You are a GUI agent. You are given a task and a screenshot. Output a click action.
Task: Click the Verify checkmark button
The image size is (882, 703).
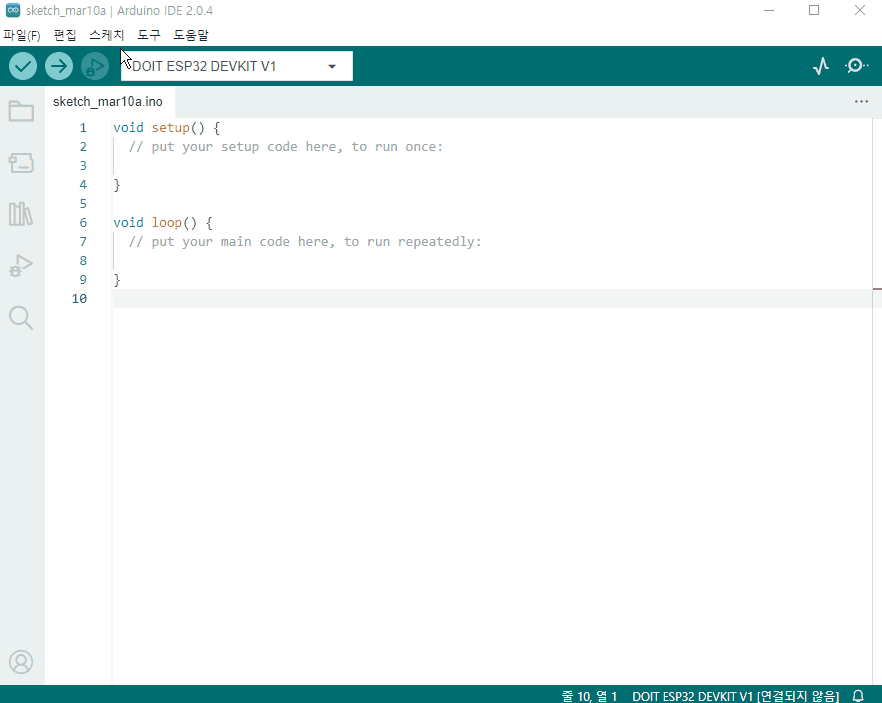point(22,66)
